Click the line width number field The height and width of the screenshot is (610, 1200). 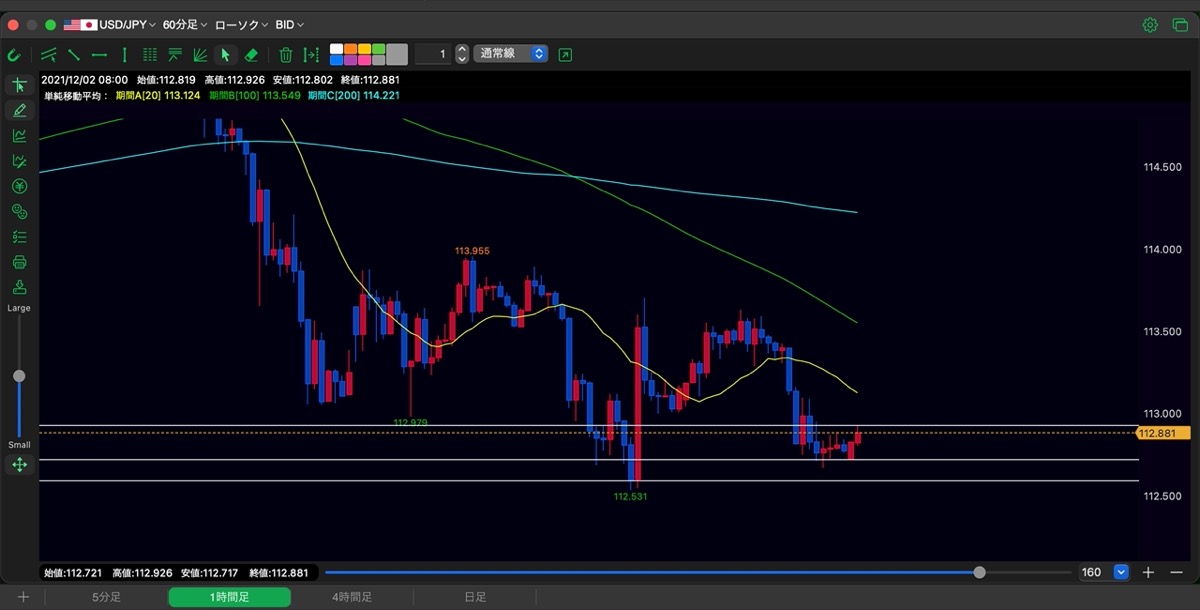434,54
